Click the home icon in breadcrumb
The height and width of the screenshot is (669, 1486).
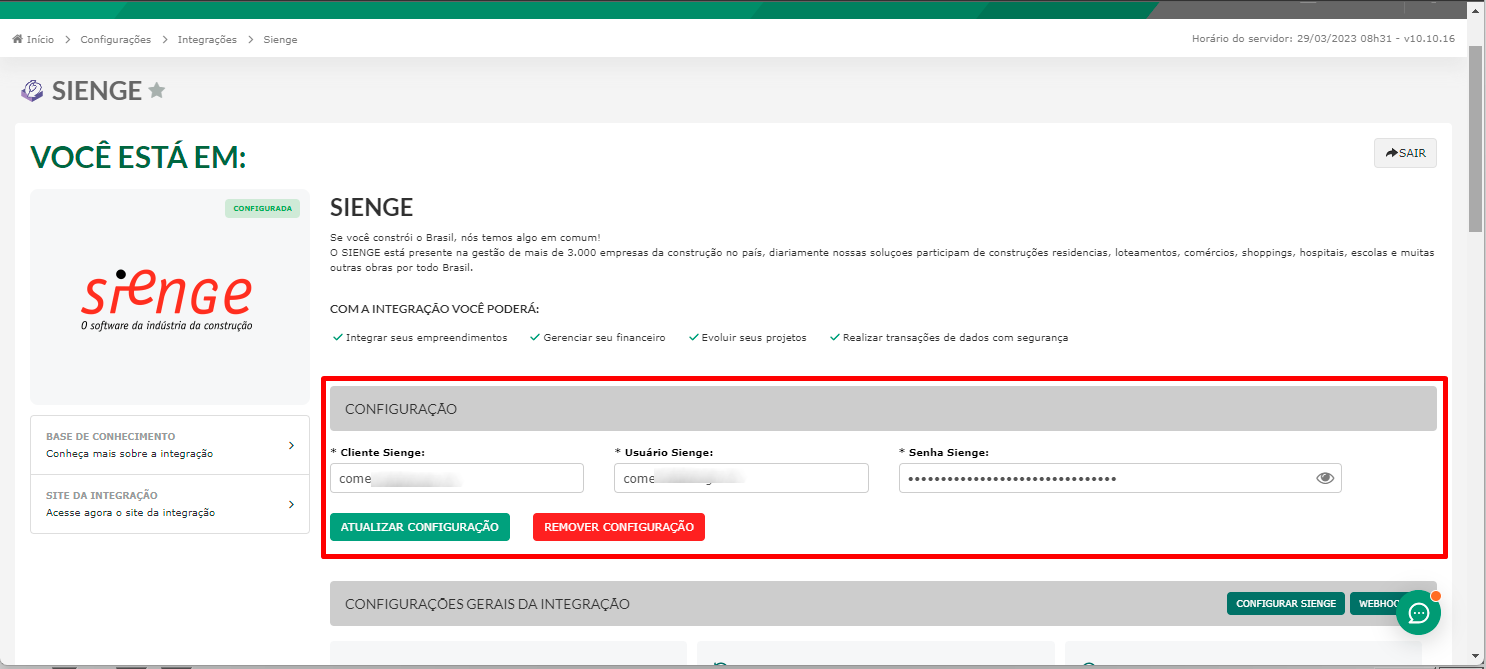(17, 40)
